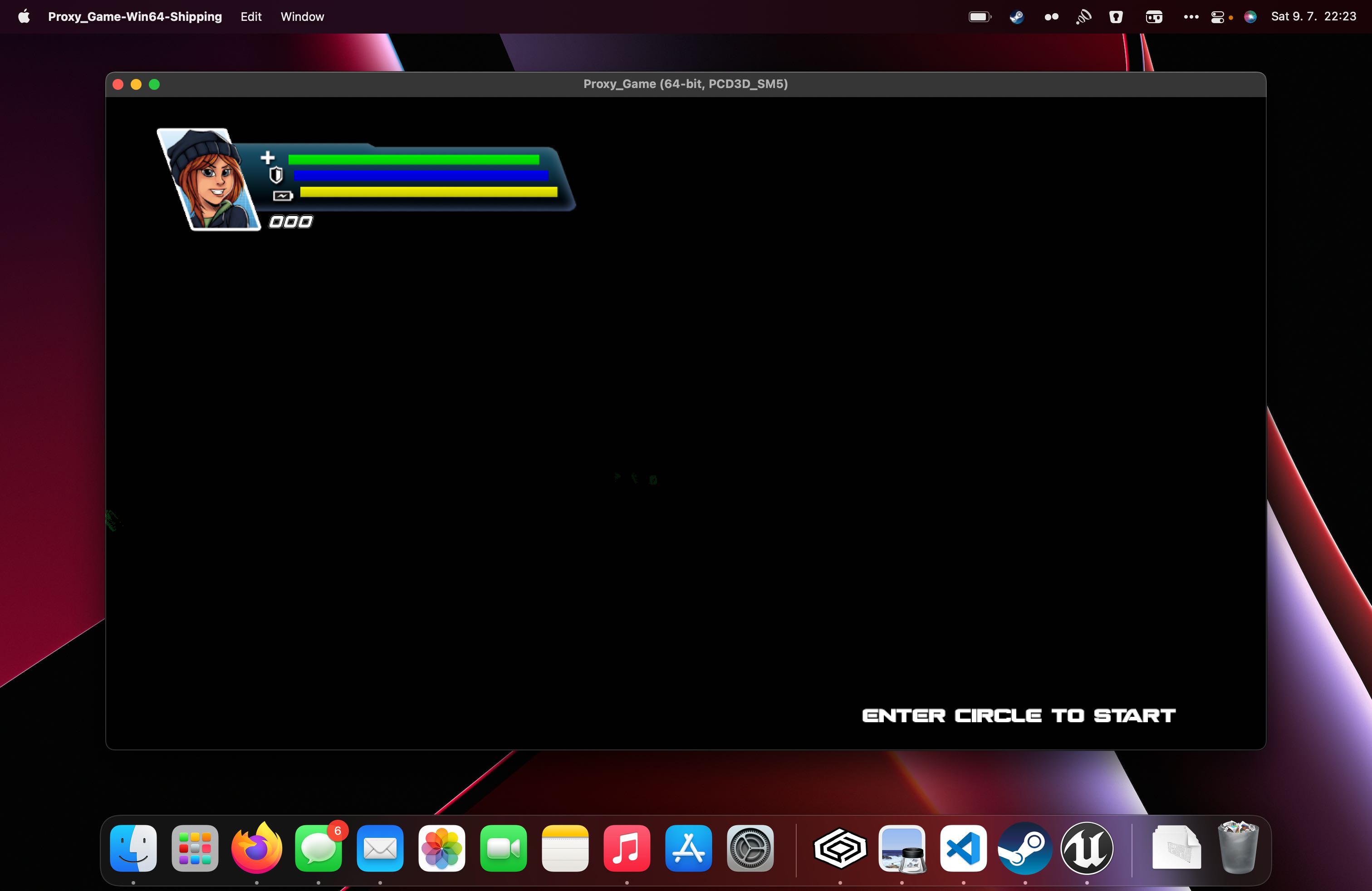The width and height of the screenshot is (1372, 891).
Task: Click the battery status icon
Action: 980,17
